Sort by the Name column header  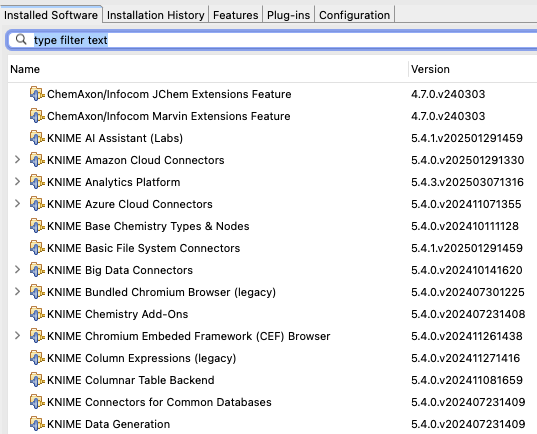[x=208, y=69]
